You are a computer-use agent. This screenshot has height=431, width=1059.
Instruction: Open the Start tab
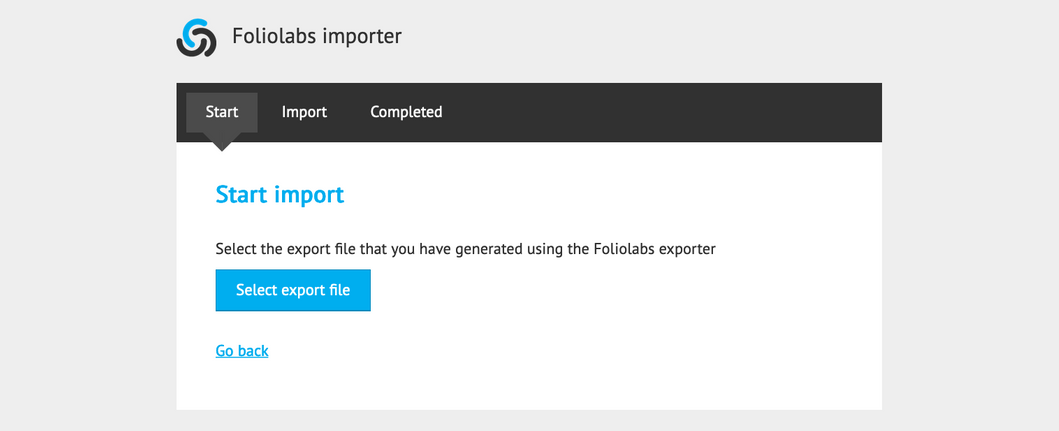coord(222,112)
